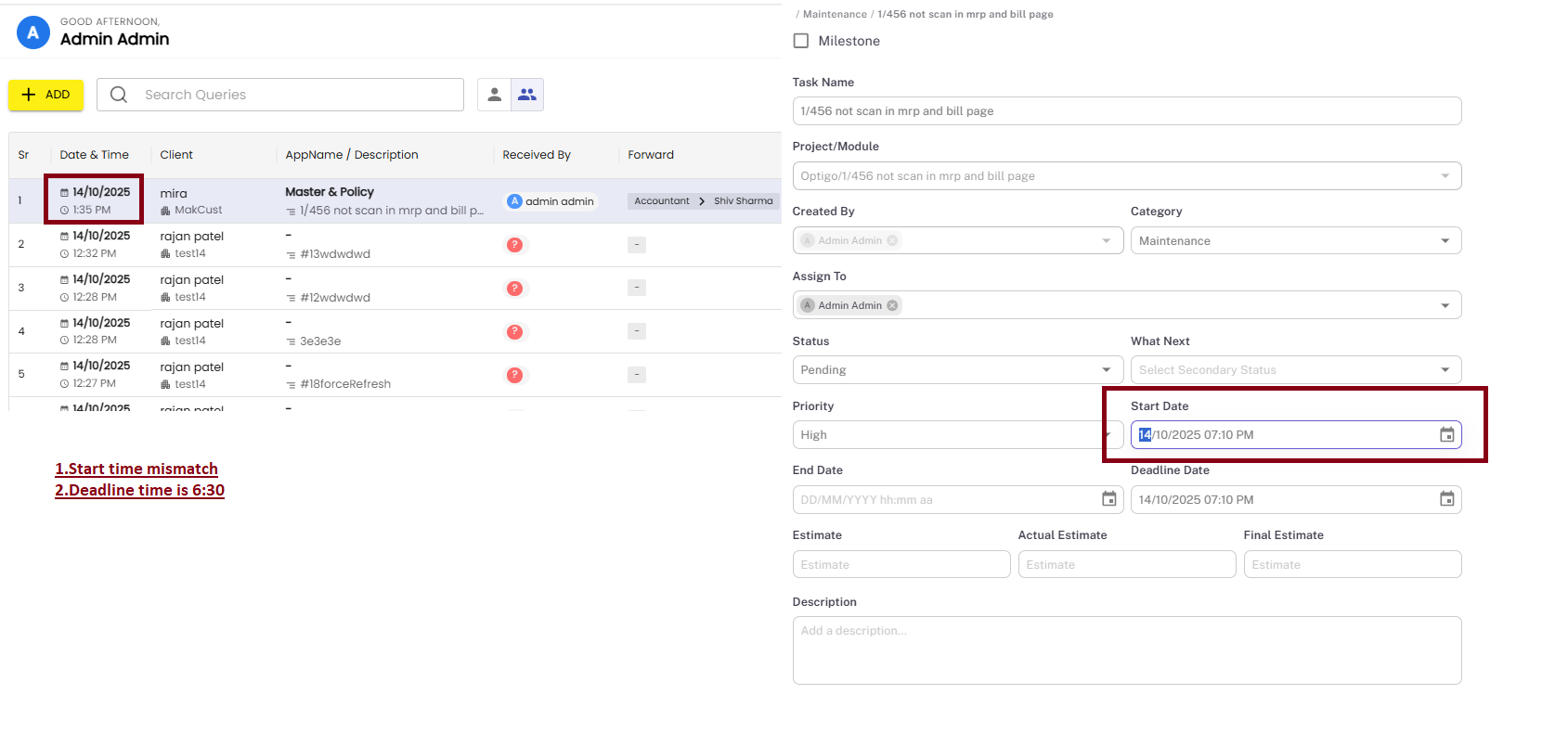The image size is (1568, 746).
Task: Click the Task Name input field
Action: pyautogui.click(x=1126, y=111)
